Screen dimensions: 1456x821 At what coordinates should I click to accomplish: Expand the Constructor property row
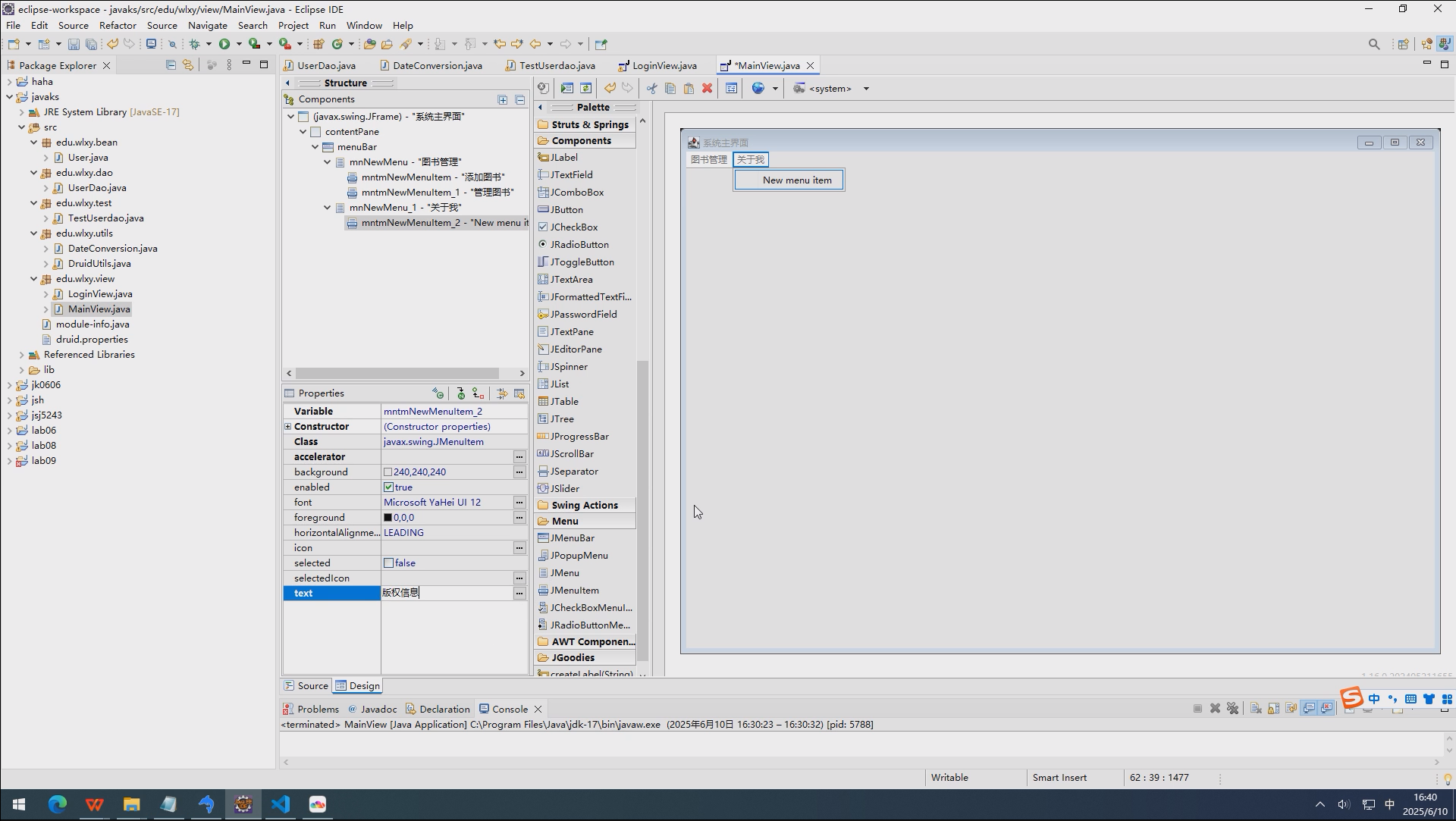pyautogui.click(x=288, y=427)
